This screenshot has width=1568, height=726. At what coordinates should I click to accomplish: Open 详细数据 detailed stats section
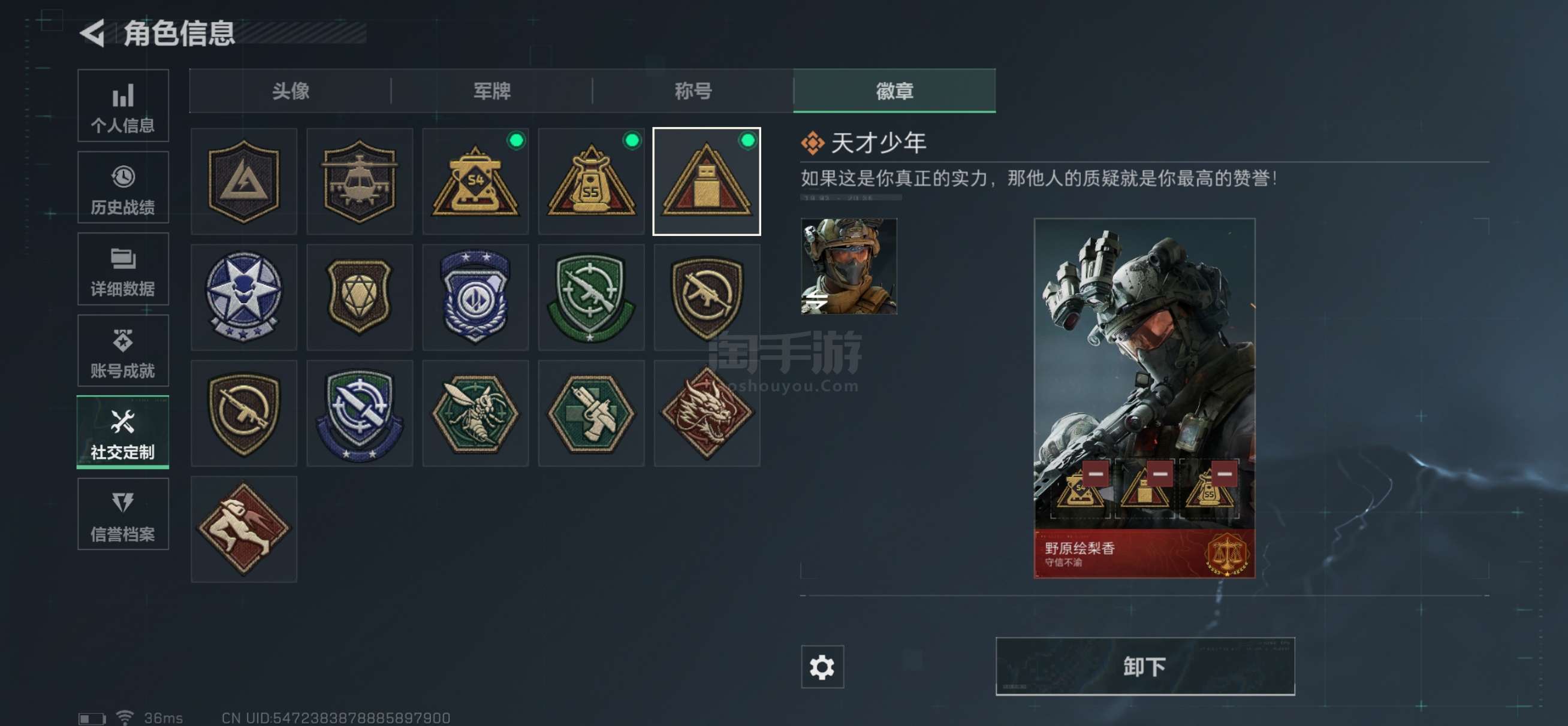(123, 269)
